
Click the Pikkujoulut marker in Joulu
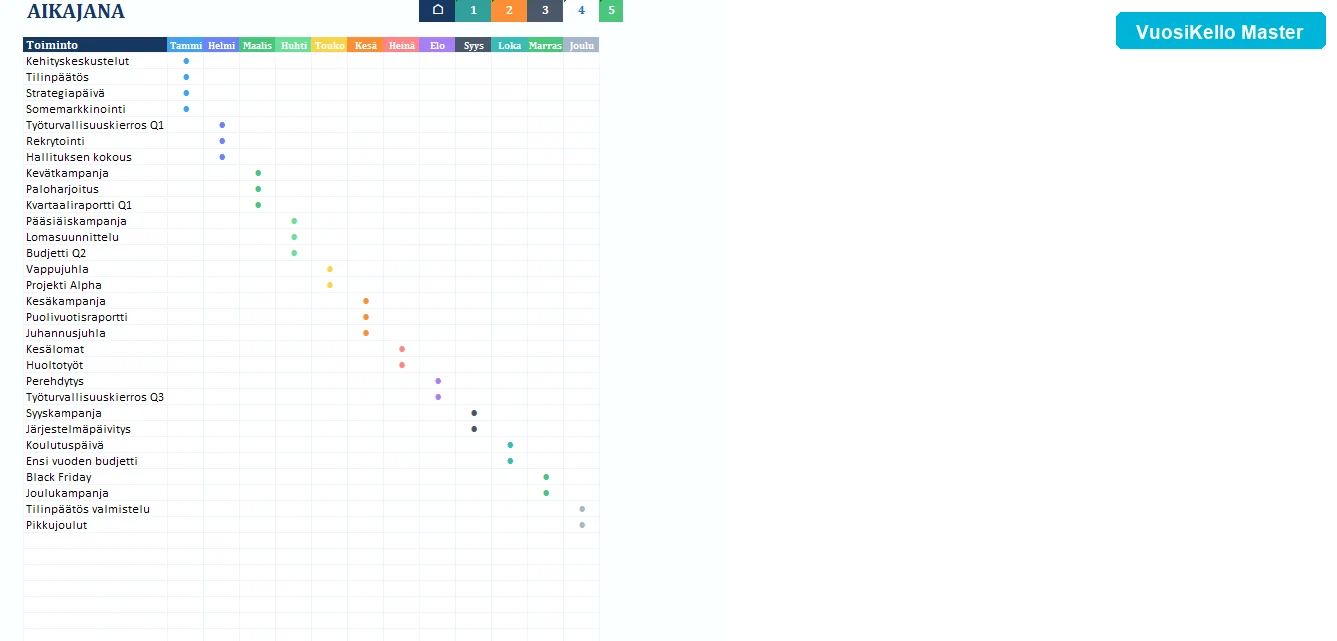tap(582, 525)
